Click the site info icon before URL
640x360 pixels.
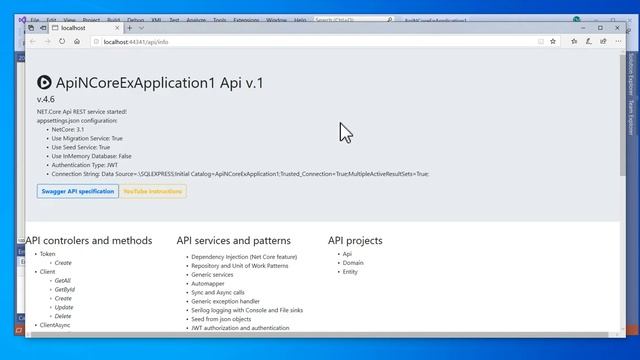coord(96,42)
